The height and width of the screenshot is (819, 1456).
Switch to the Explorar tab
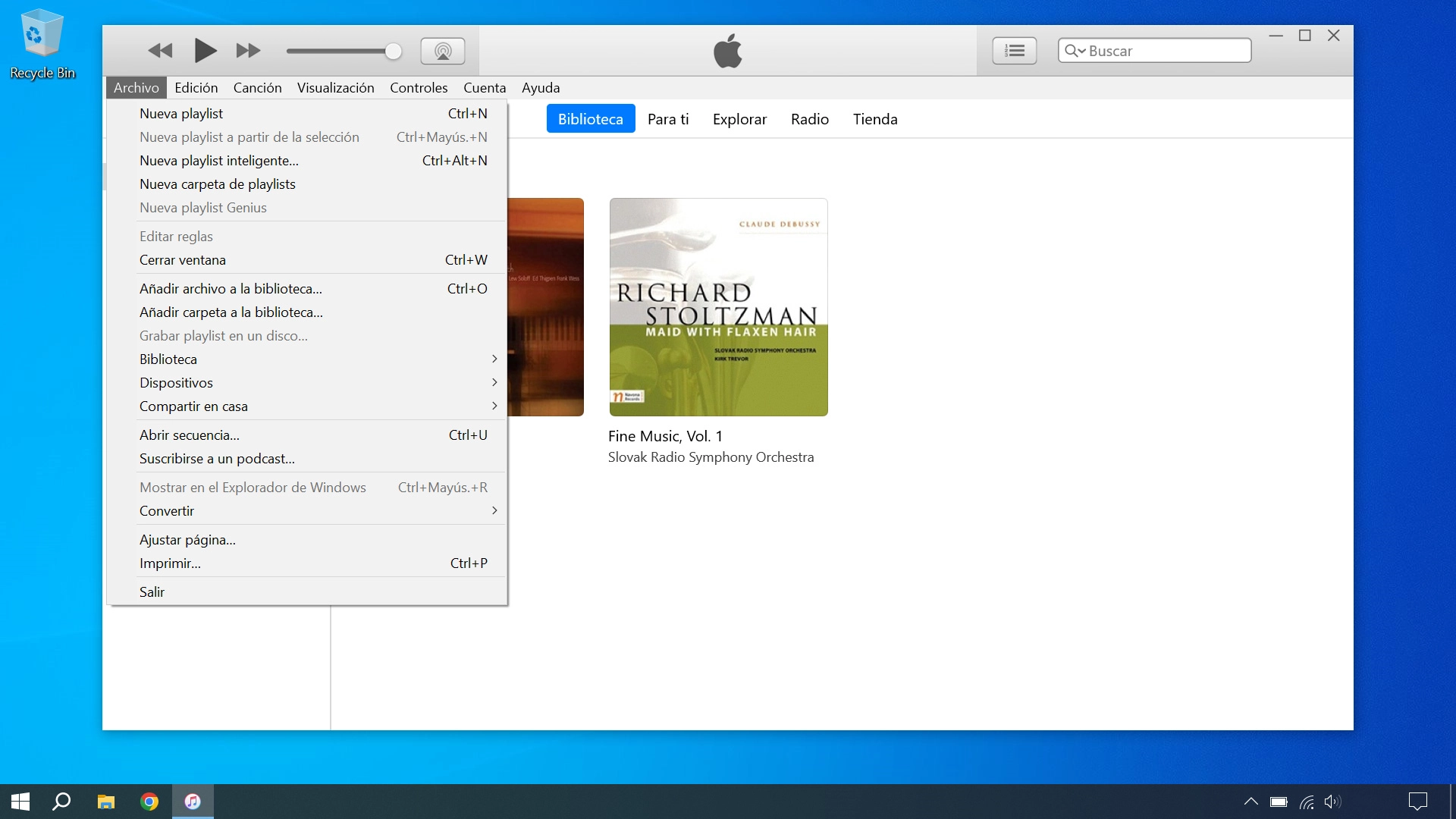pyautogui.click(x=739, y=119)
